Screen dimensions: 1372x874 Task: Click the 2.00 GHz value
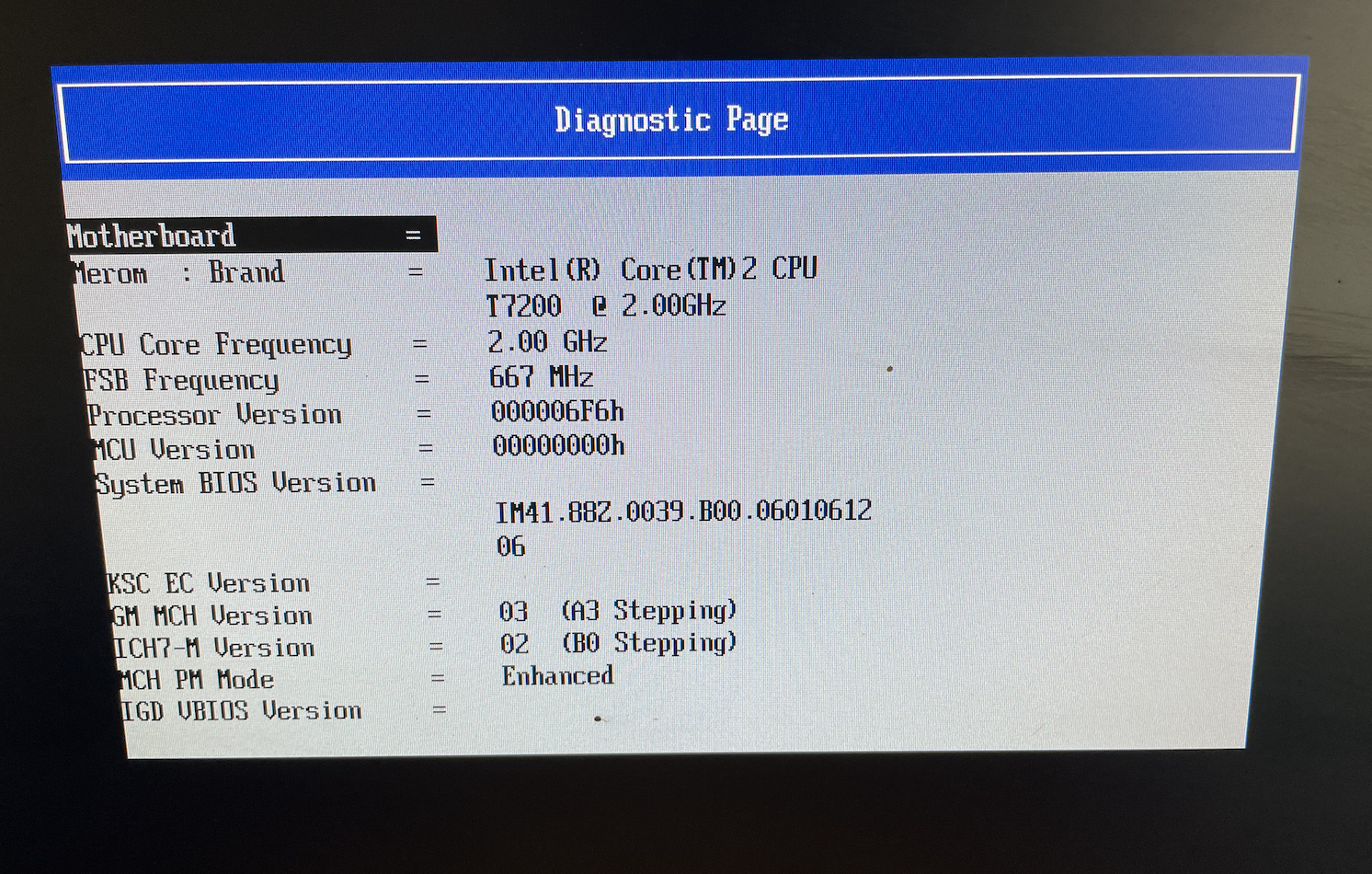[547, 342]
